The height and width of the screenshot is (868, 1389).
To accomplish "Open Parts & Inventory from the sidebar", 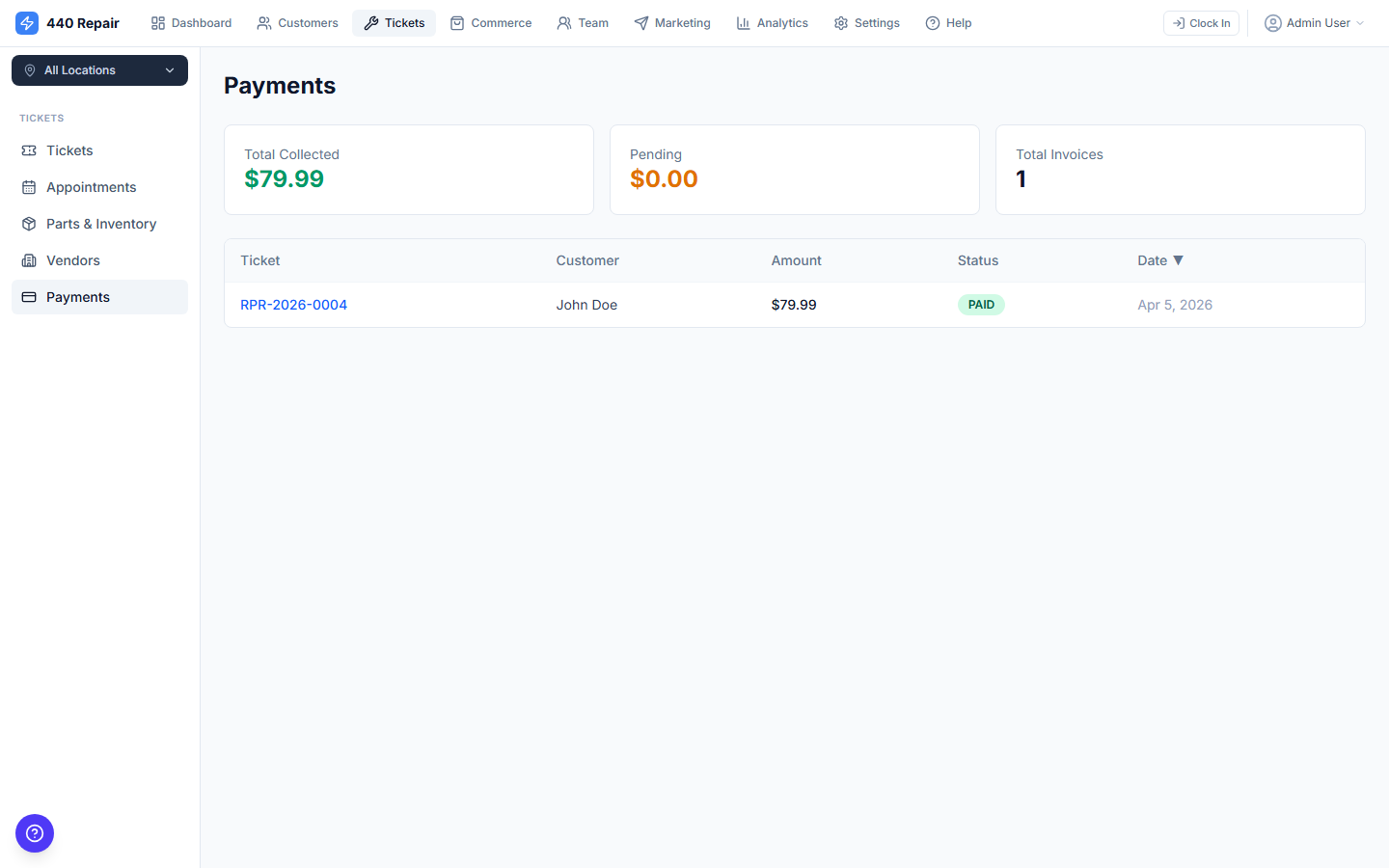I will (x=101, y=224).
